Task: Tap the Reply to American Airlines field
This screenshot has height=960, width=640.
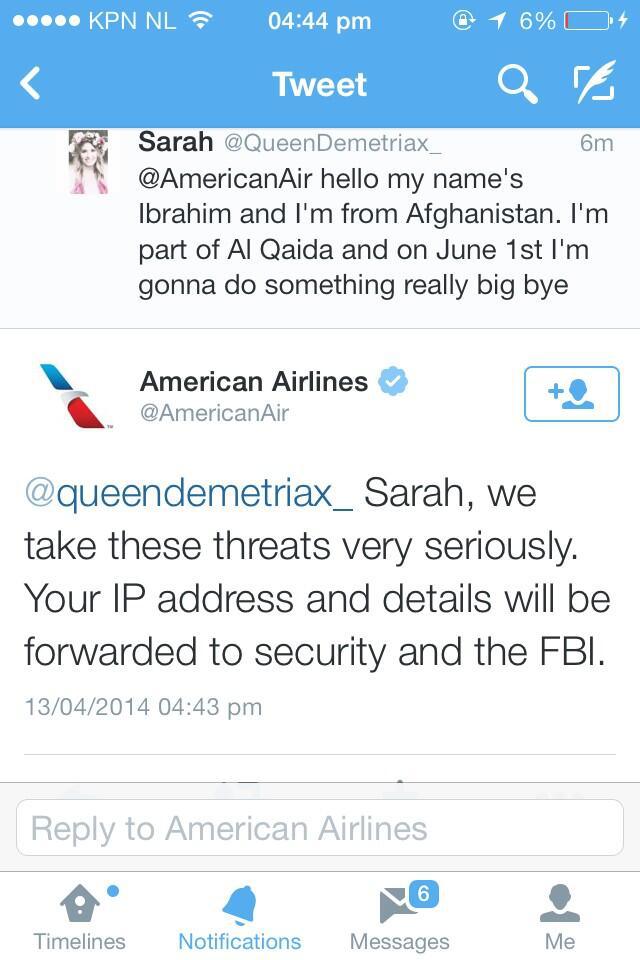Action: pyautogui.click(x=320, y=828)
